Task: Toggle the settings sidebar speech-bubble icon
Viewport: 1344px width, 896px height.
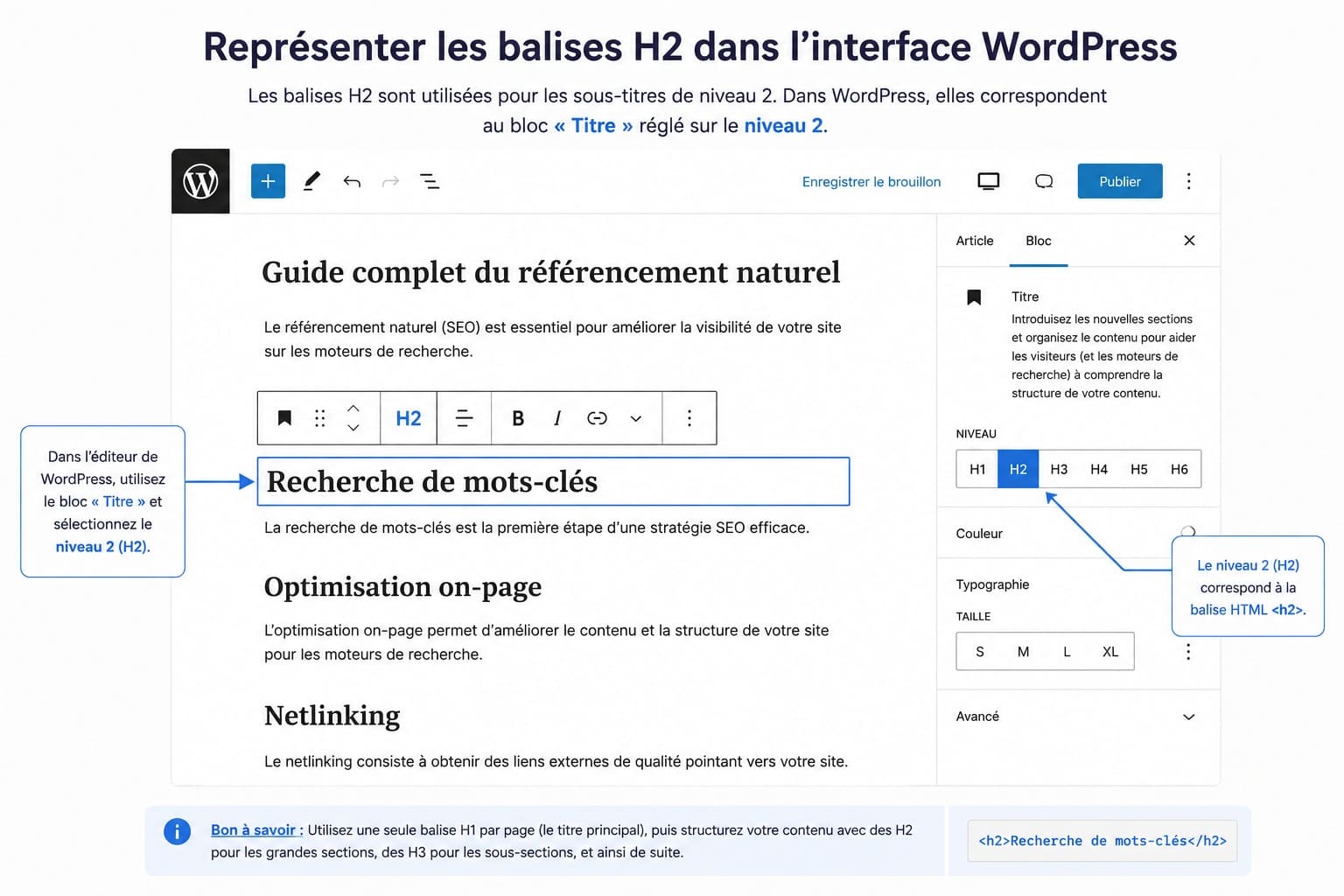Action: [x=1044, y=181]
